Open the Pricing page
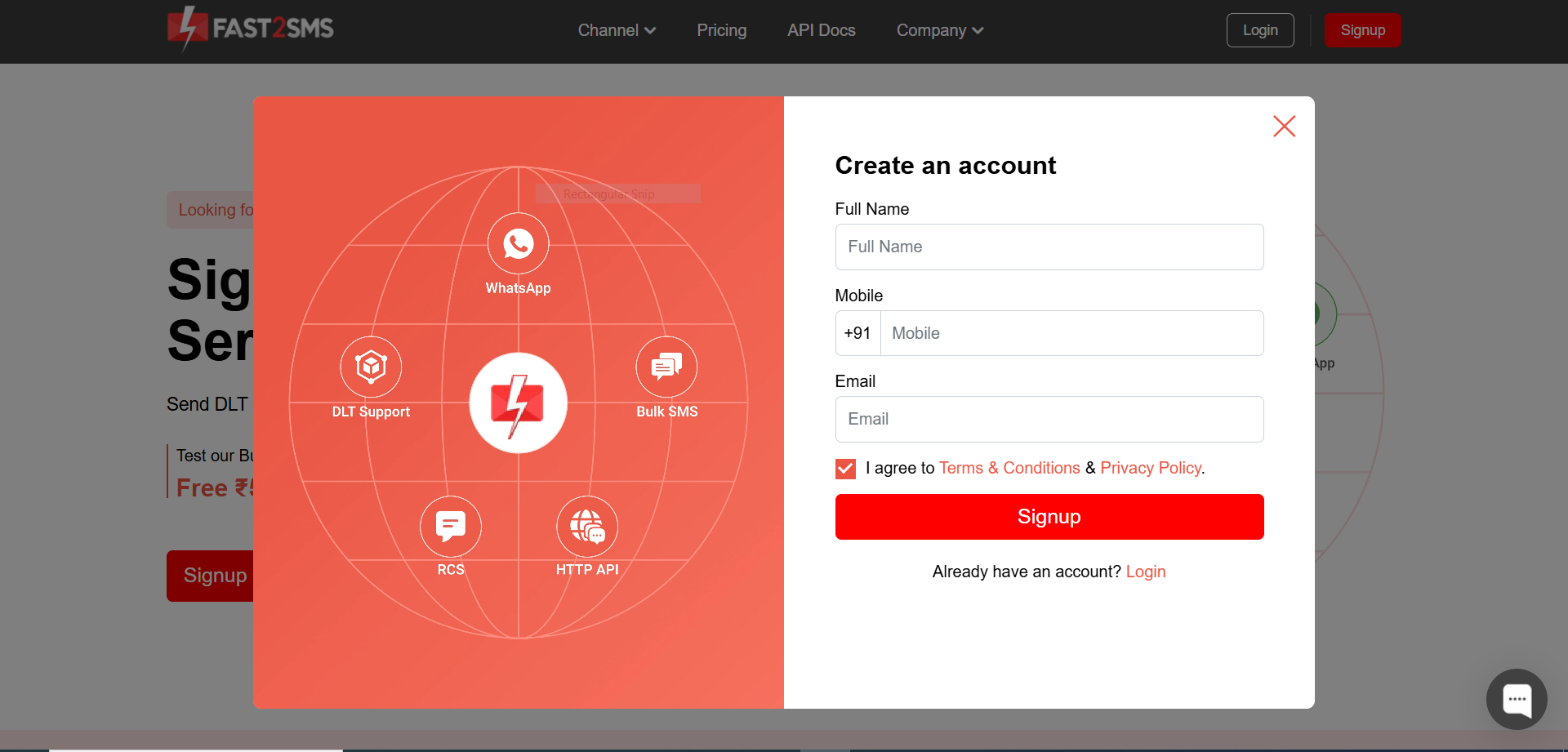 pyautogui.click(x=721, y=30)
